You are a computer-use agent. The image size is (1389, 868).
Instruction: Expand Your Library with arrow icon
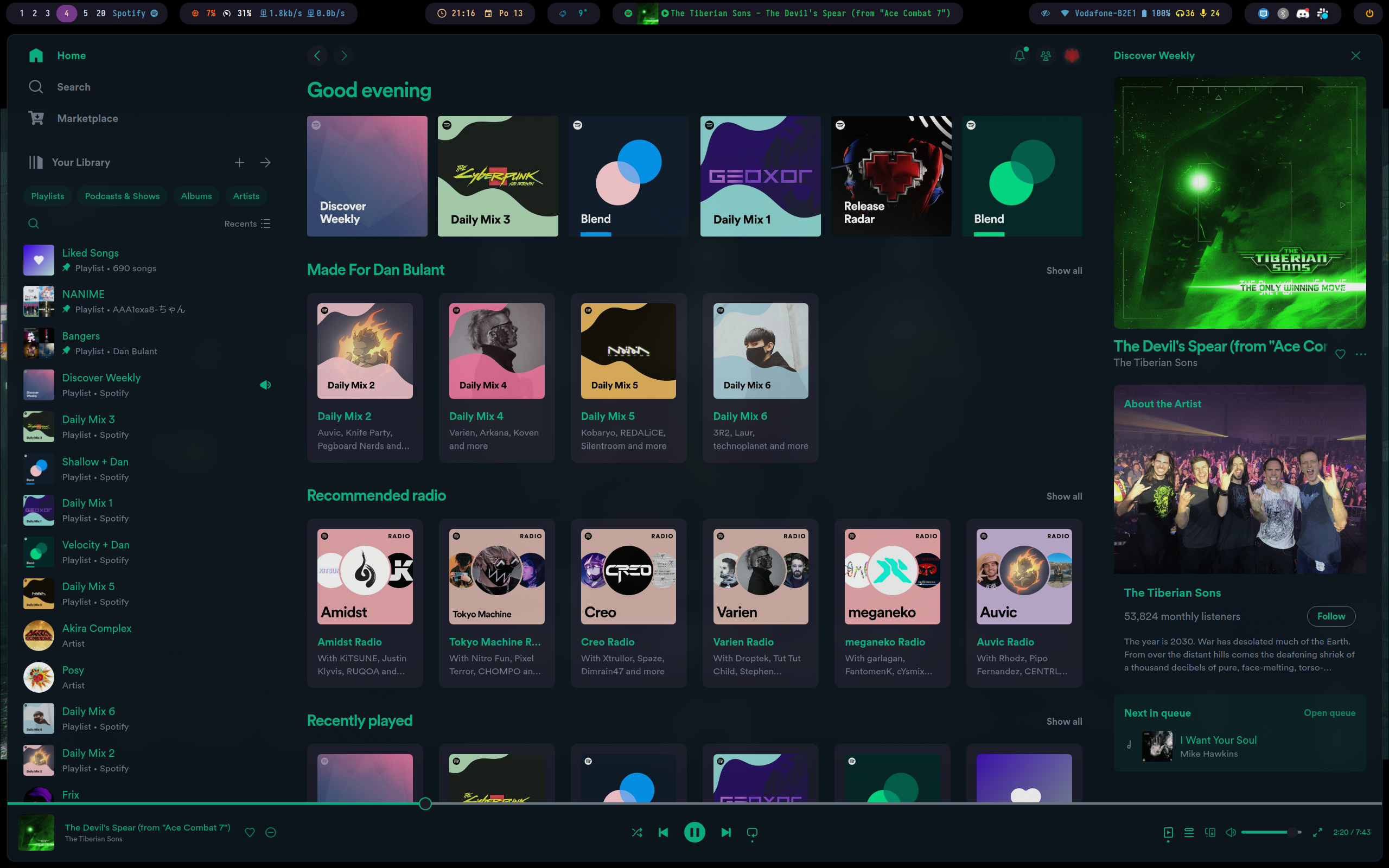(x=265, y=162)
